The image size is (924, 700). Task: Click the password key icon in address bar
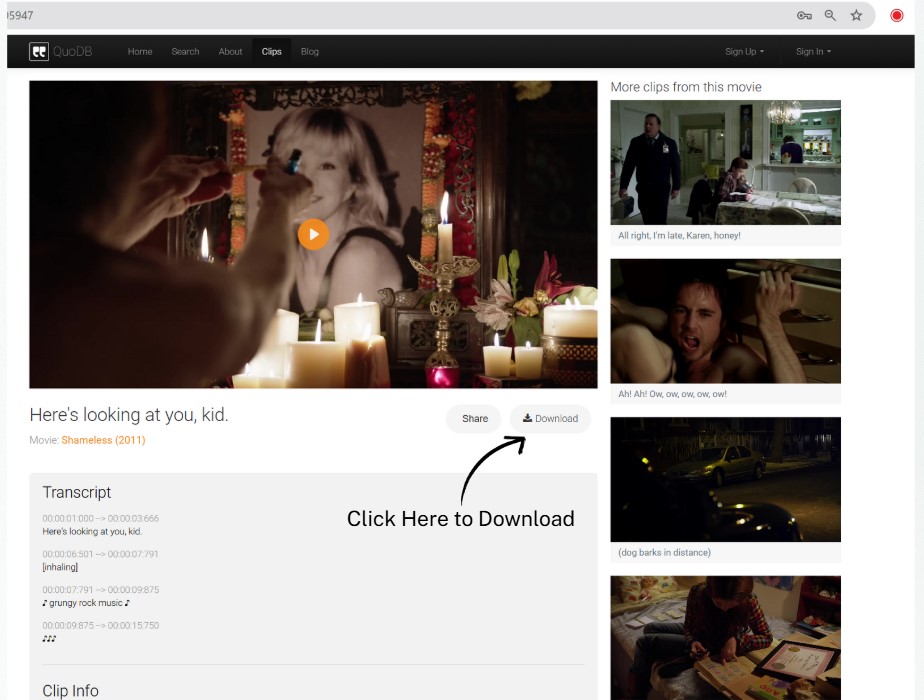[x=804, y=15]
